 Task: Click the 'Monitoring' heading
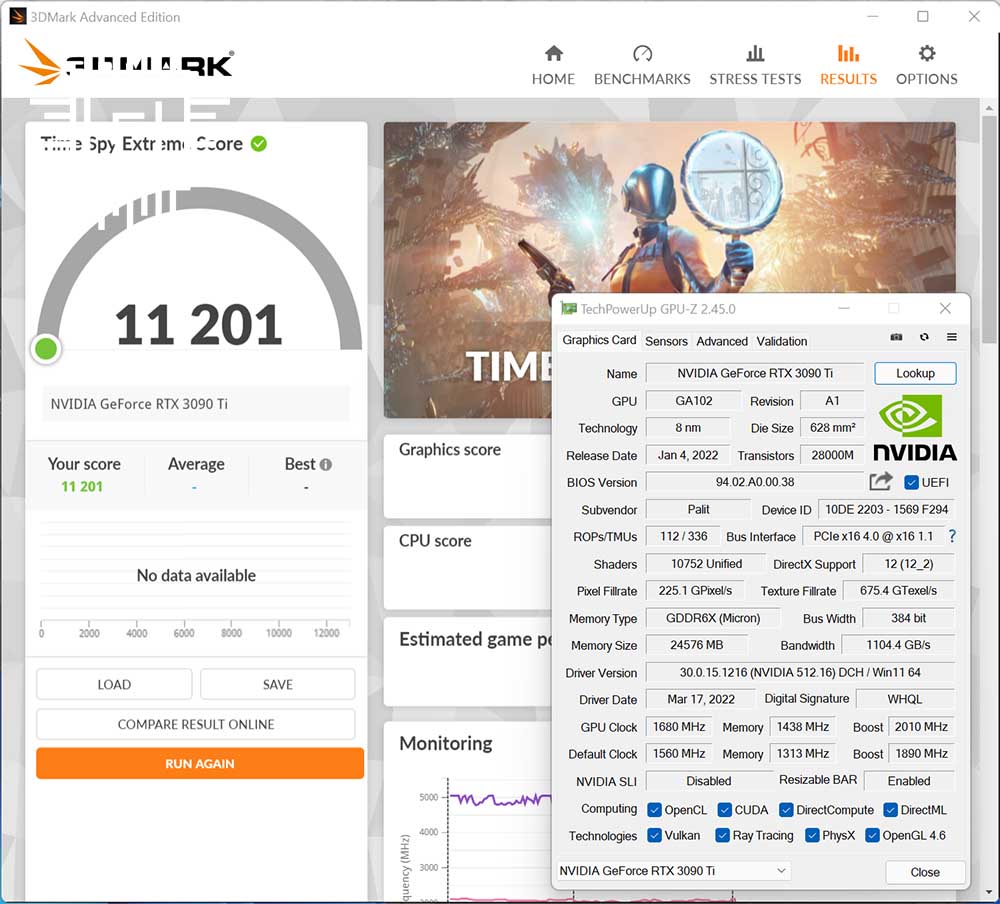[x=445, y=743]
